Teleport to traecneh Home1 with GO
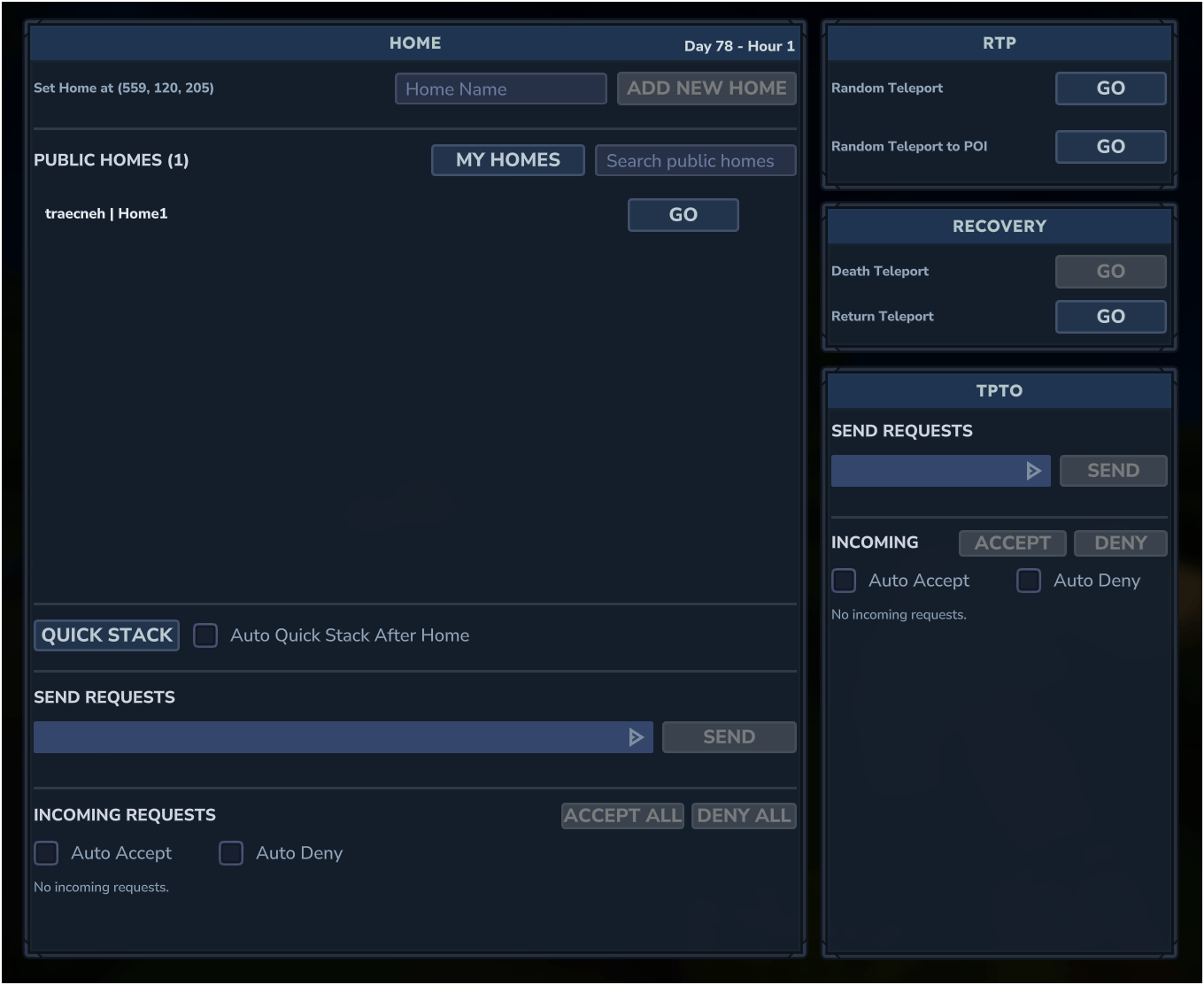The width and height of the screenshot is (1204, 985). pyautogui.click(x=683, y=215)
